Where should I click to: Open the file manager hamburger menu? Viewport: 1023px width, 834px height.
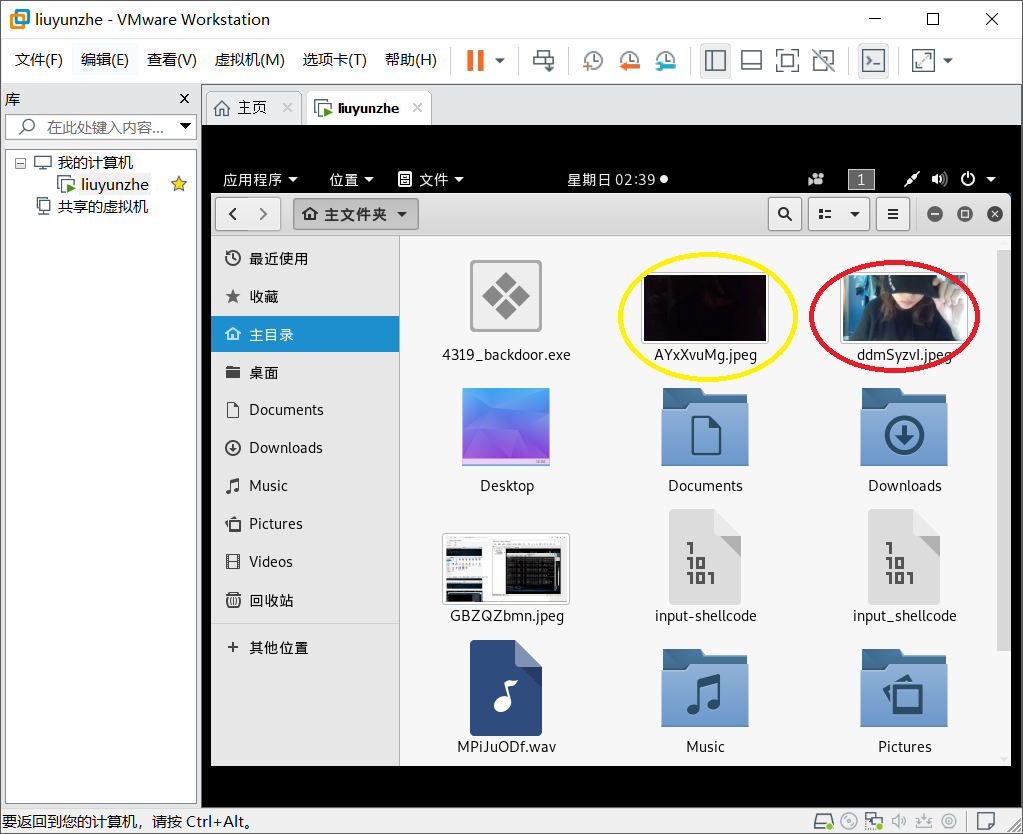click(893, 214)
